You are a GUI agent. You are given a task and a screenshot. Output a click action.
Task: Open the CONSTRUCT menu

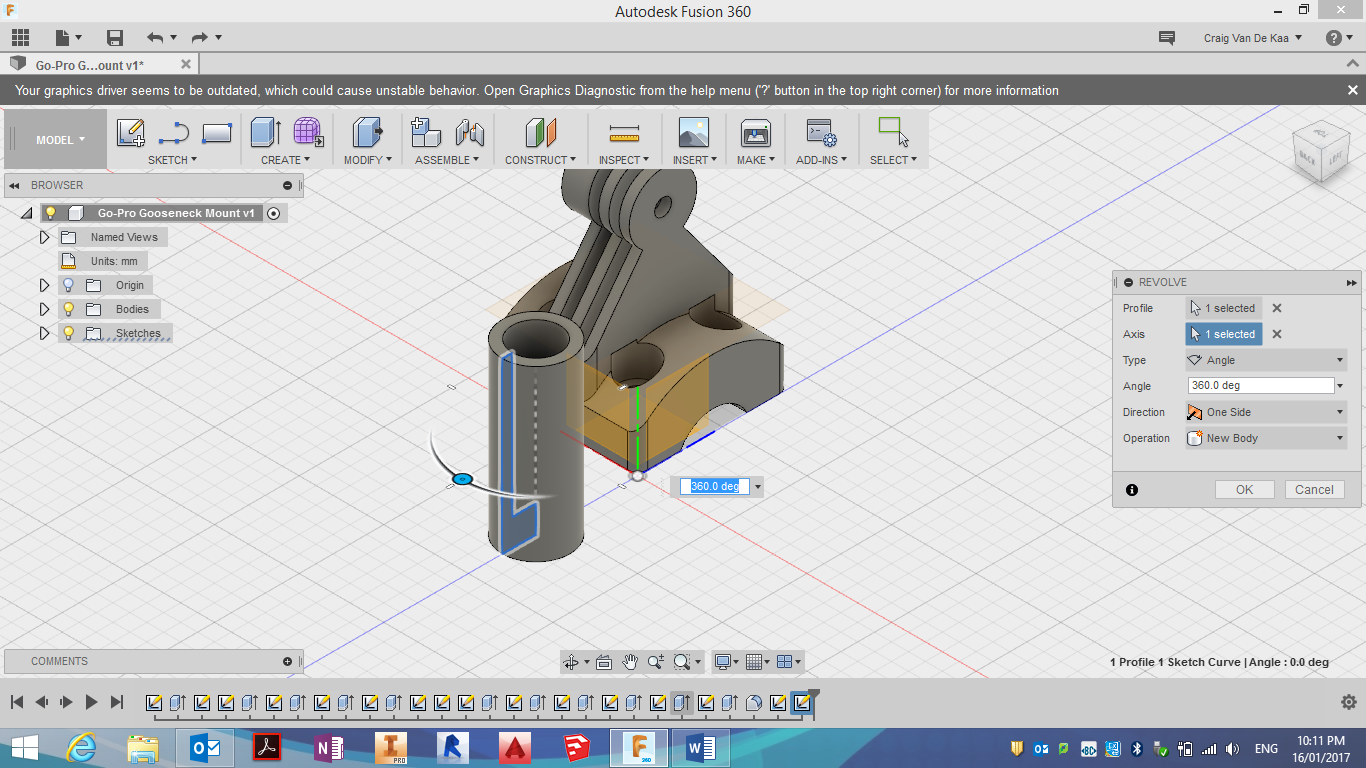point(540,160)
